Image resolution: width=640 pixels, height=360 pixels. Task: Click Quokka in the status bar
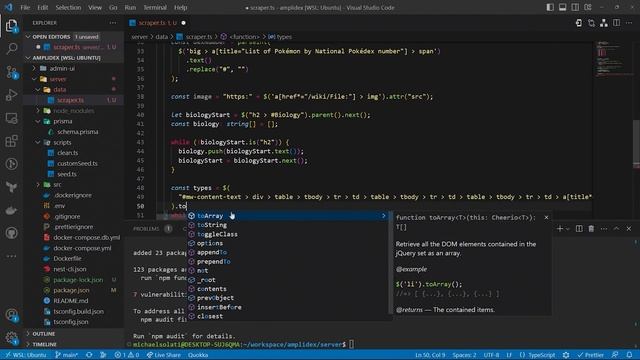coord(198,355)
